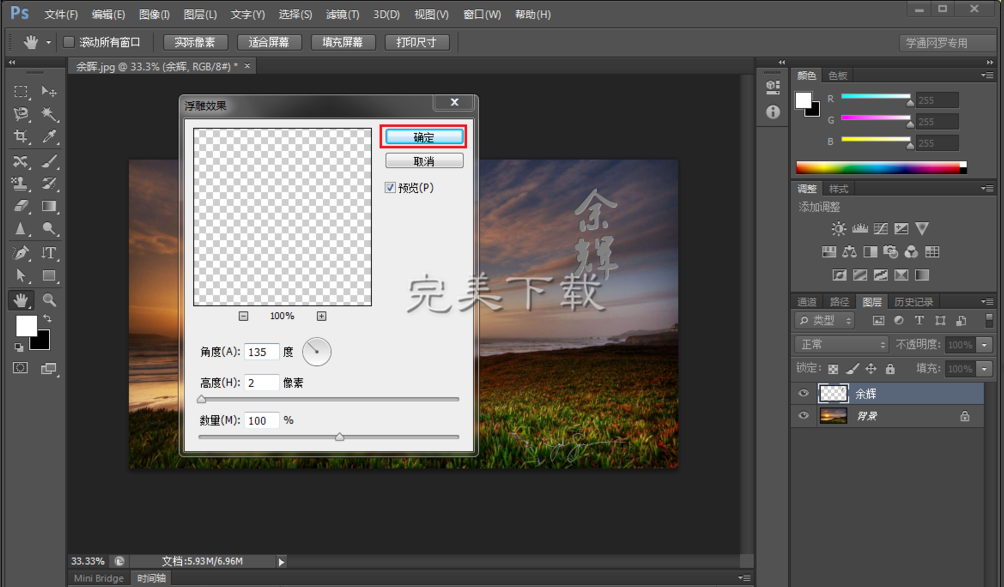Viewport: 1004px width, 587px height.
Task: Click the 取消 cancel button
Action: [423, 161]
